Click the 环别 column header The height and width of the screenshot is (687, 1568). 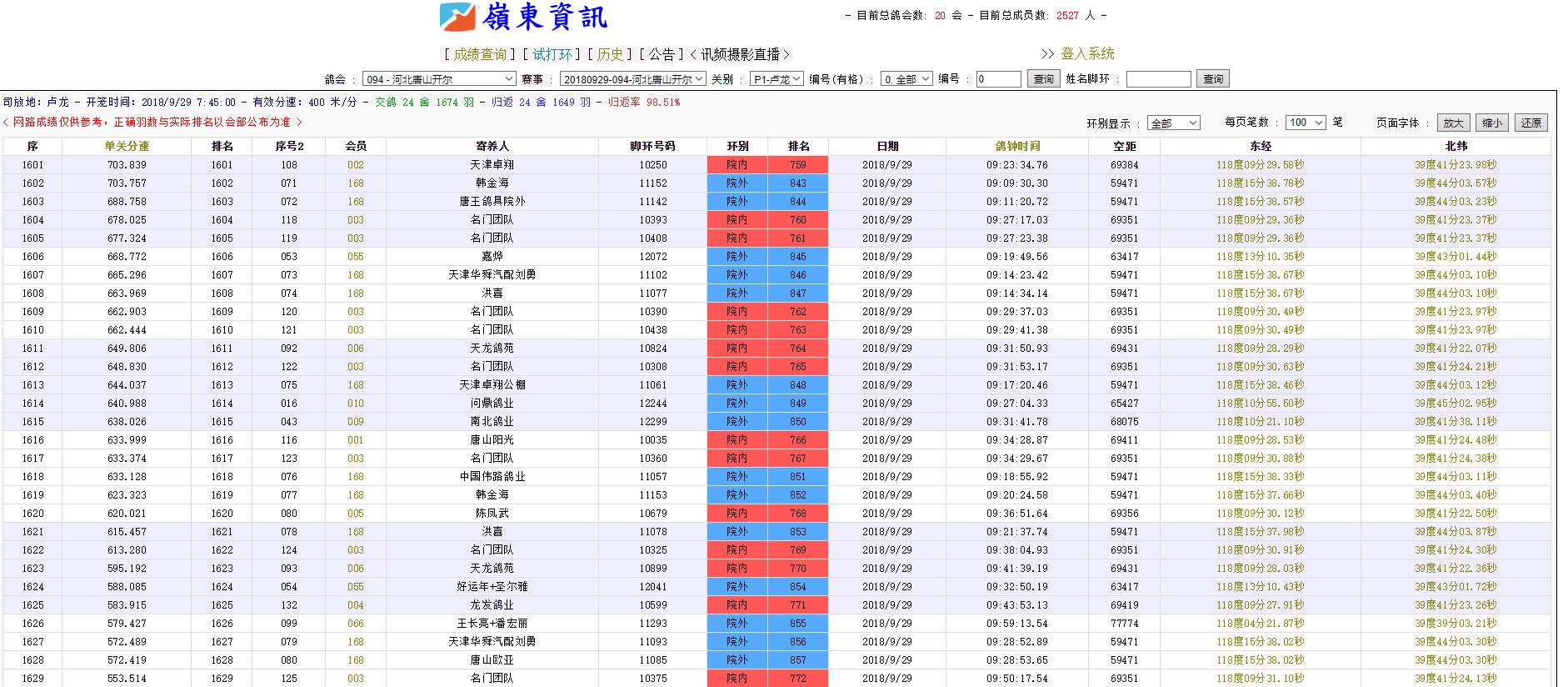[x=737, y=146]
